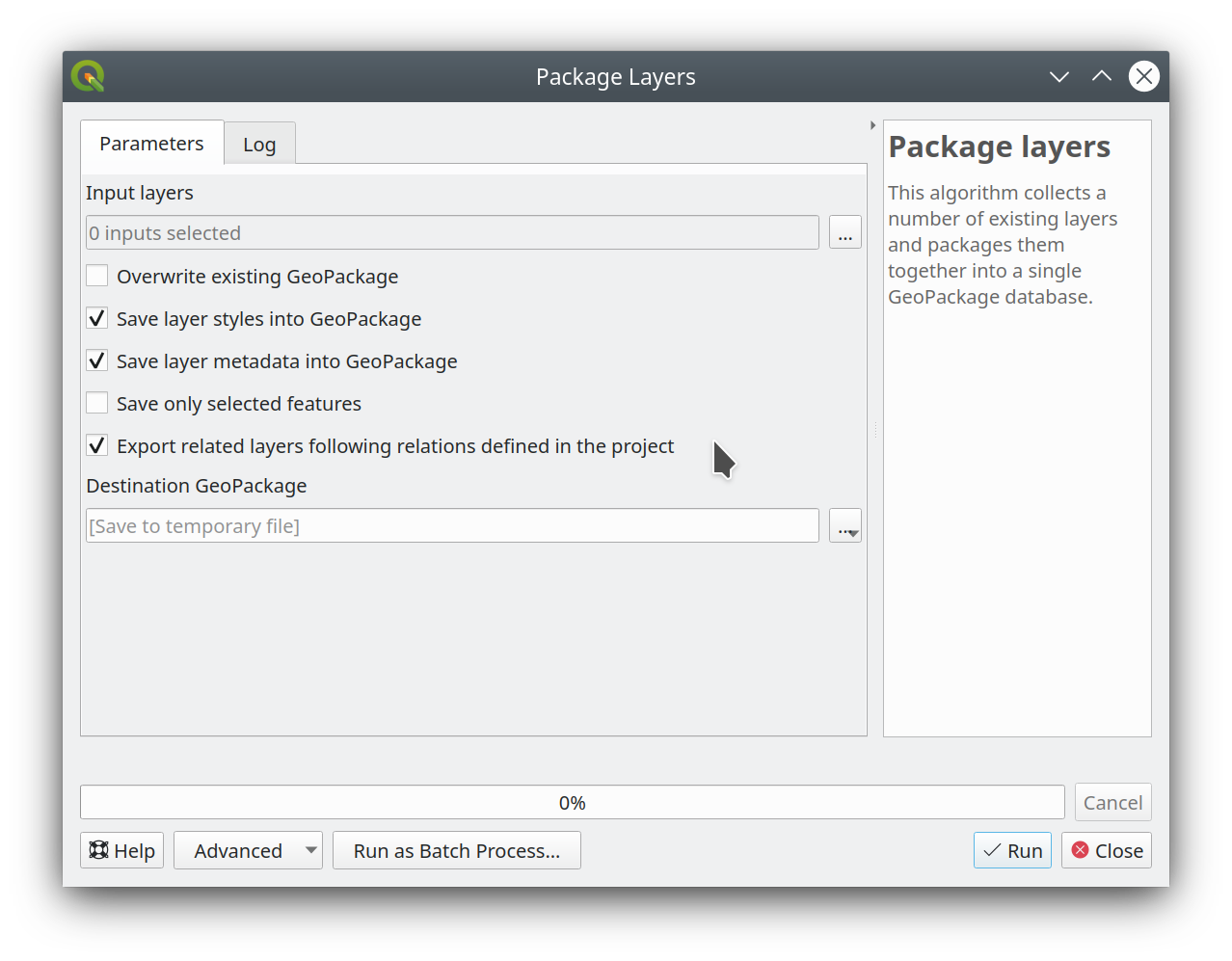Viewport: 1232px width, 961px height.
Task: Click the Destination GeoPackage path field
Action: [x=452, y=526]
